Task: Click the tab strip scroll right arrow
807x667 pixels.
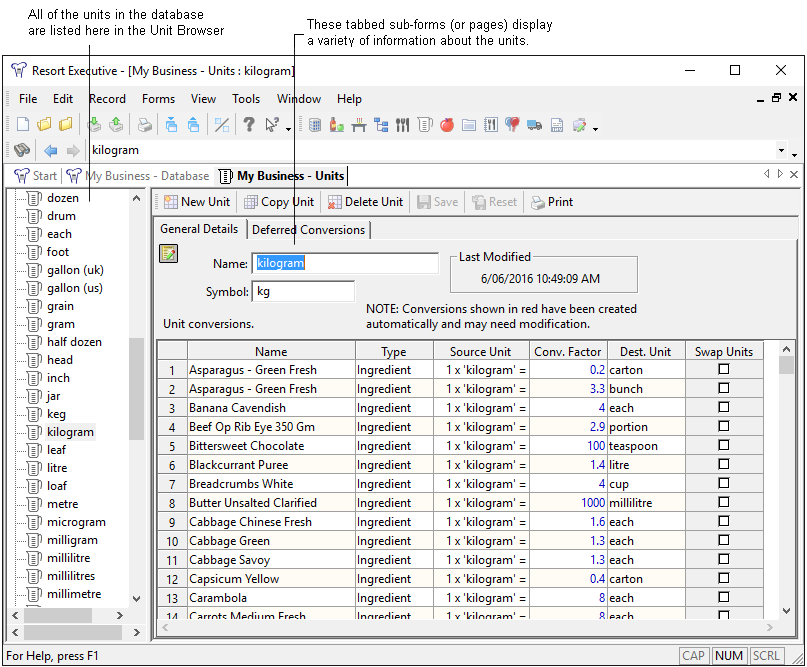Action: click(780, 174)
